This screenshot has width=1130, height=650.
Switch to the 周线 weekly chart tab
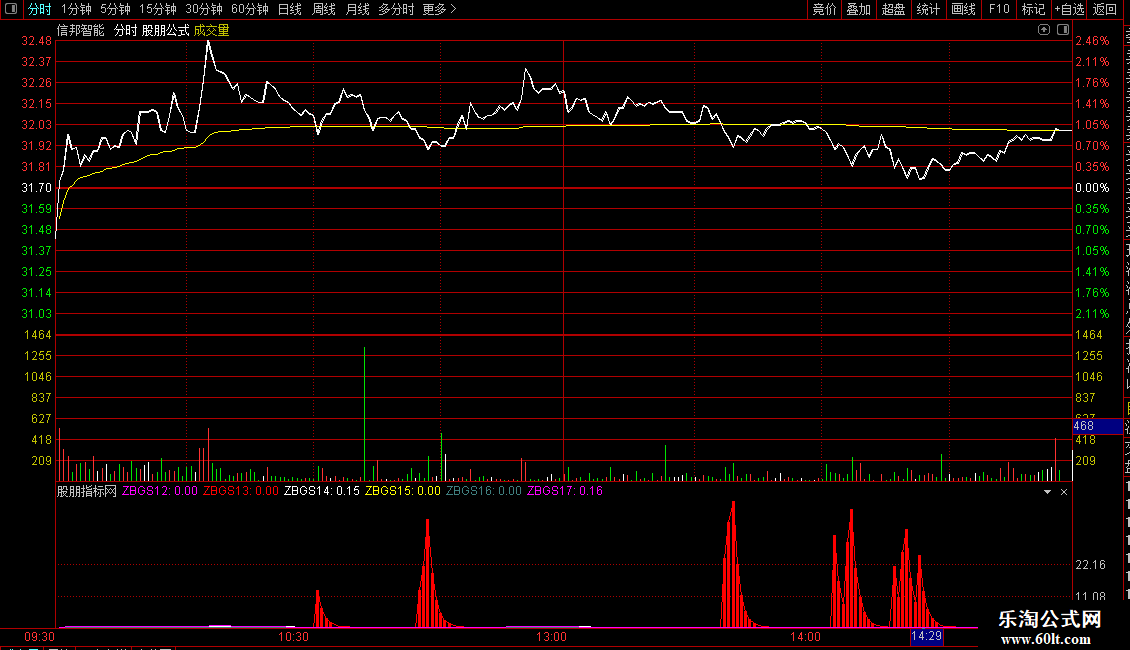[x=324, y=9]
